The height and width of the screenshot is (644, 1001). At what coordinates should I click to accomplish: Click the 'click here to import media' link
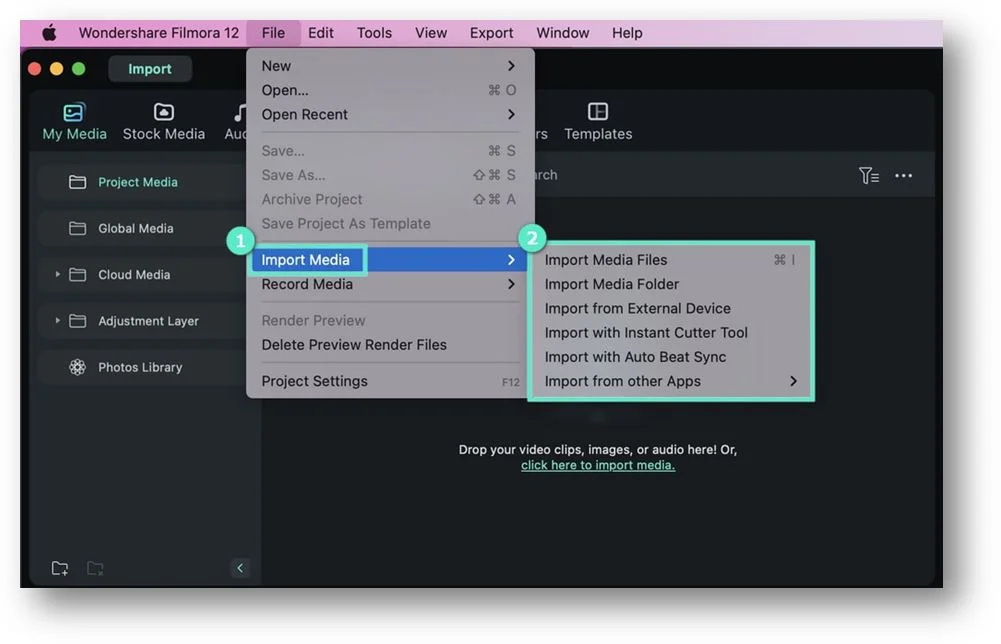(598, 465)
